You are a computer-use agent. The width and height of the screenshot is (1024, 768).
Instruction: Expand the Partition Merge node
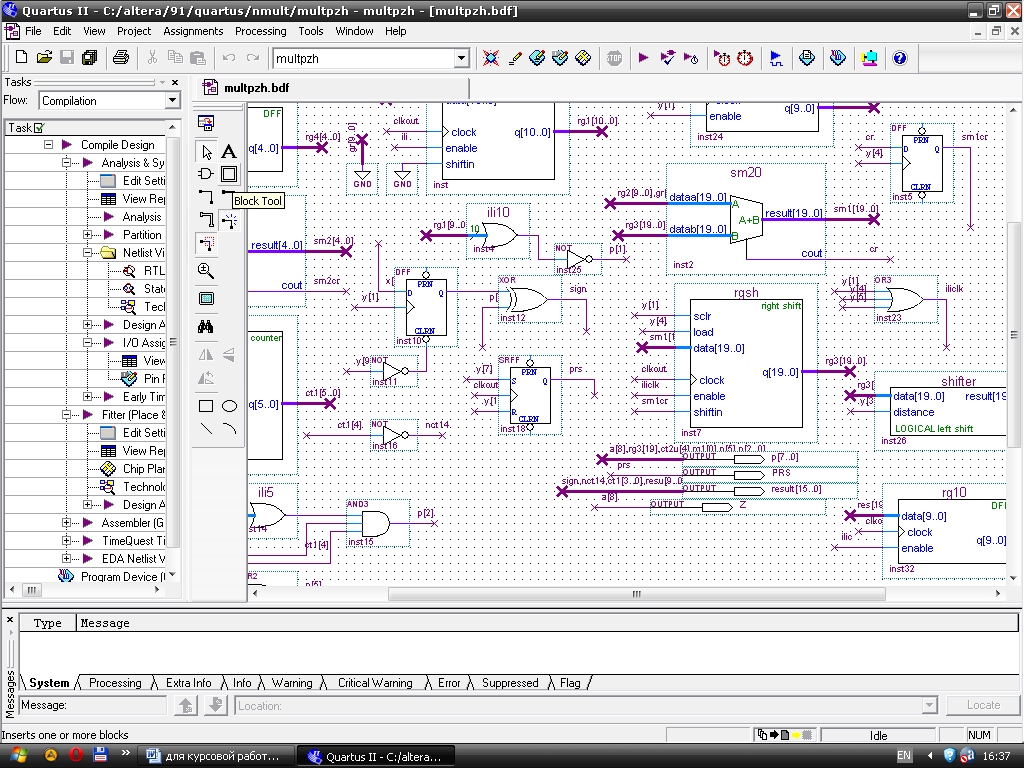coord(88,234)
